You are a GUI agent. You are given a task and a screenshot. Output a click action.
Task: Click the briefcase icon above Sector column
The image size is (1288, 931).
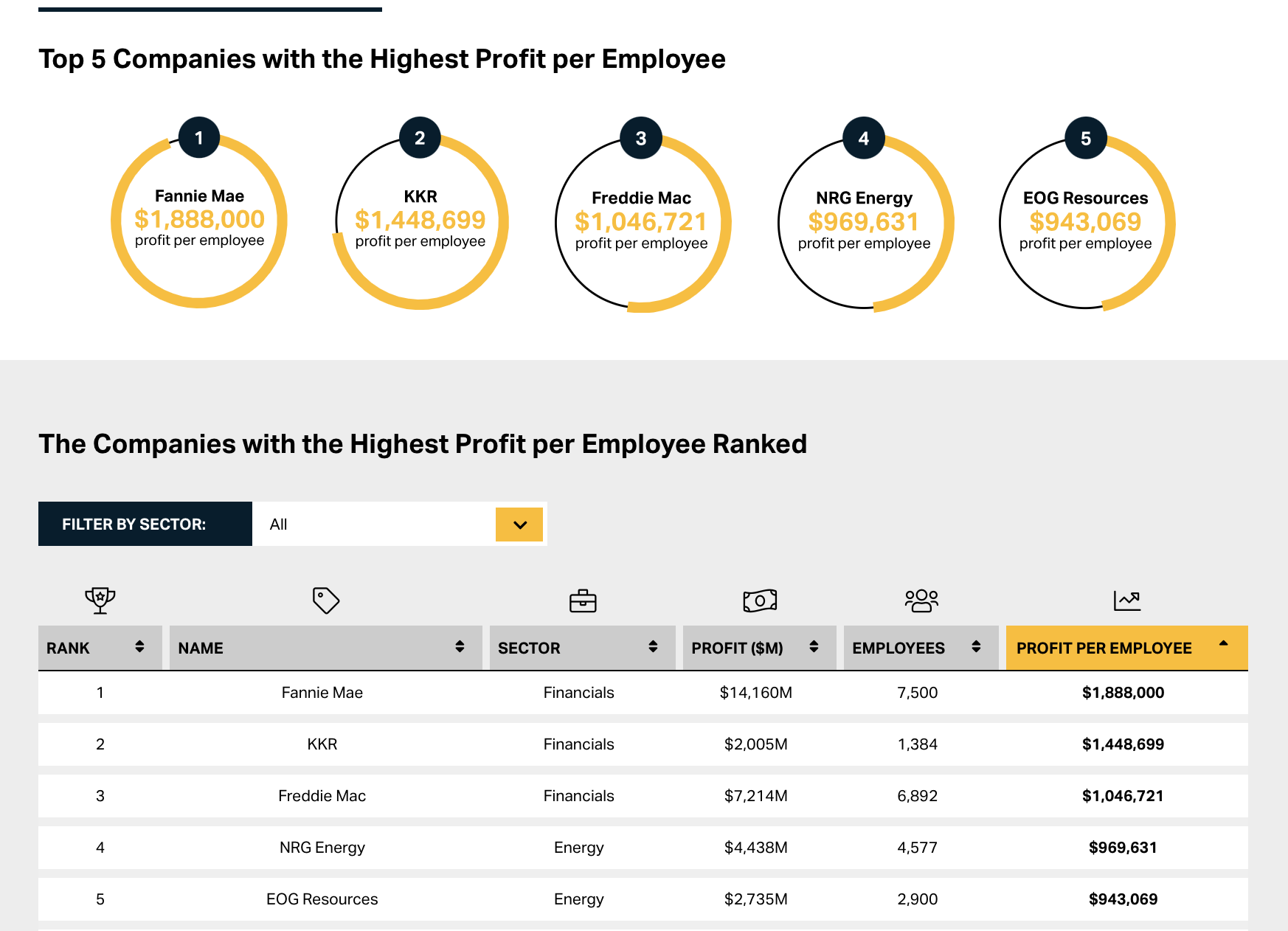point(583,601)
